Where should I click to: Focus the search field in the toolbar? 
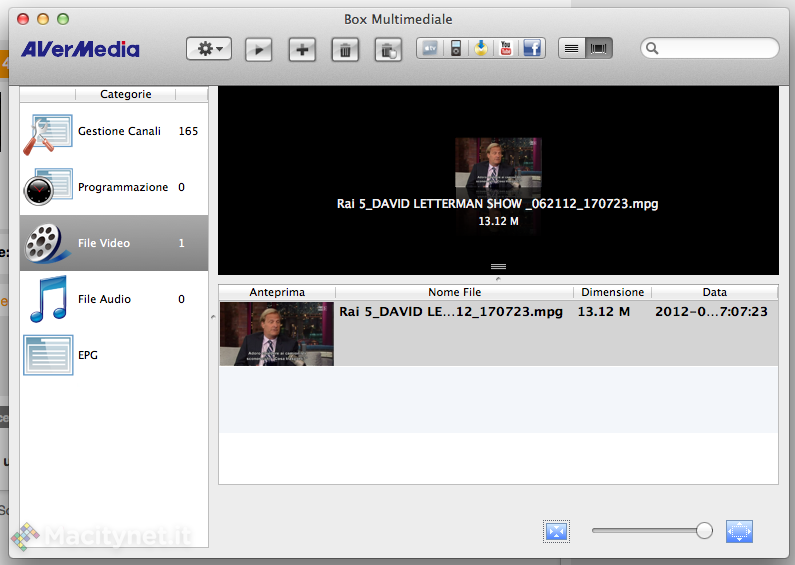[x=710, y=48]
